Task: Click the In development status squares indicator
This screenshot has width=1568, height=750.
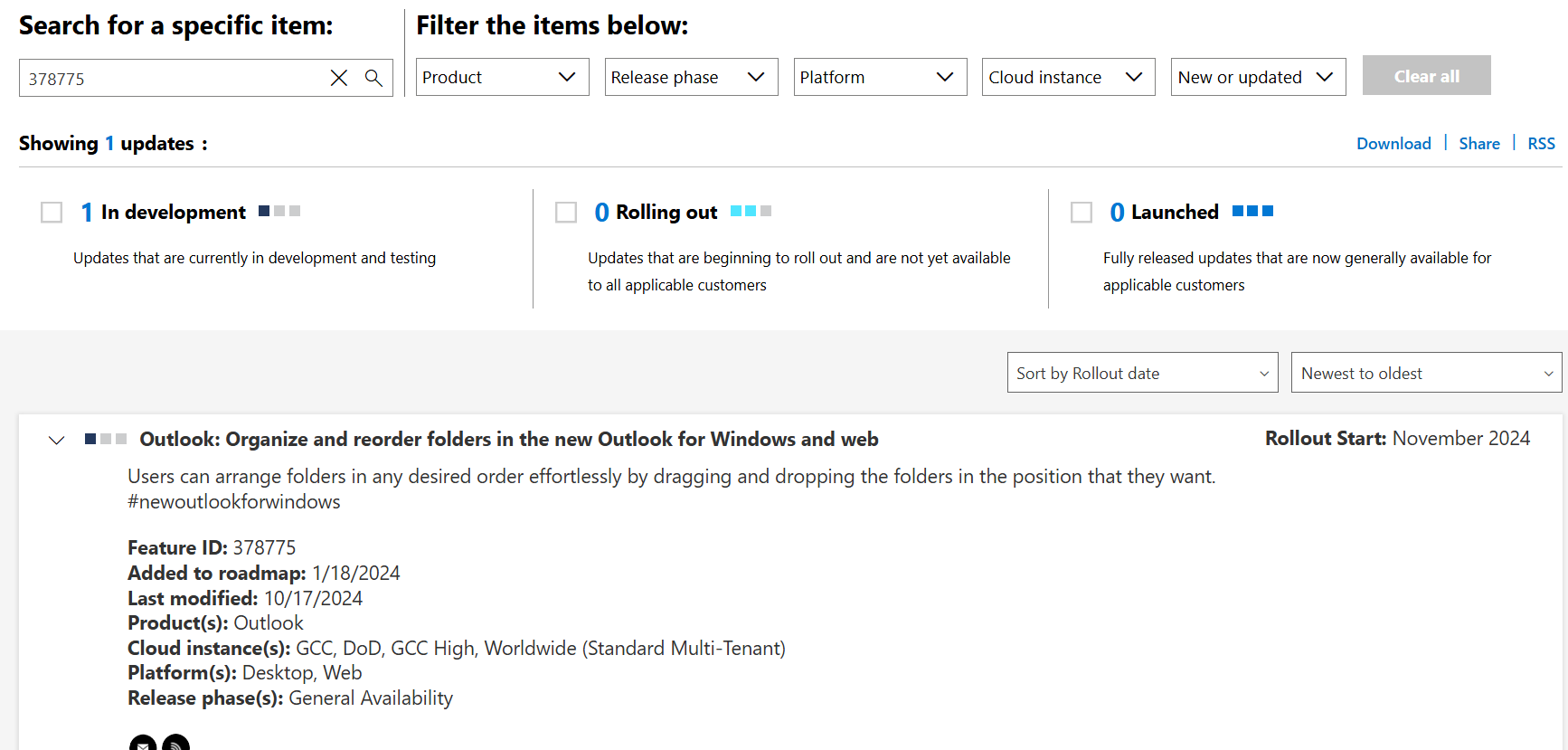Action: coord(279,211)
